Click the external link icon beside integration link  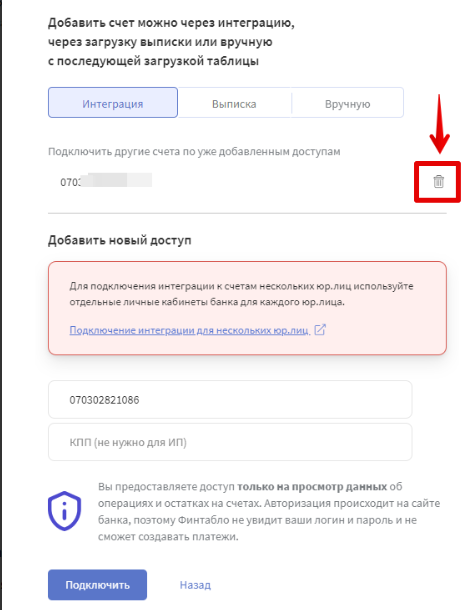(x=320, y=330)
